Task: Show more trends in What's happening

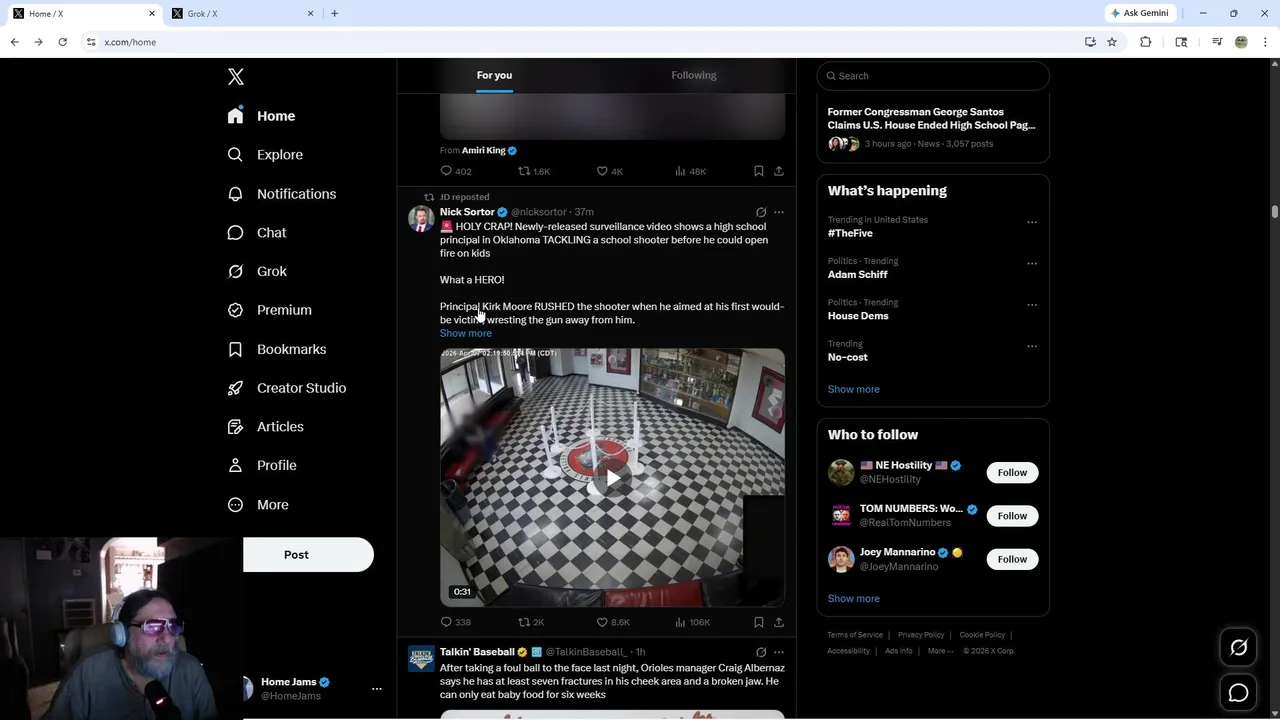Action: 853,389
